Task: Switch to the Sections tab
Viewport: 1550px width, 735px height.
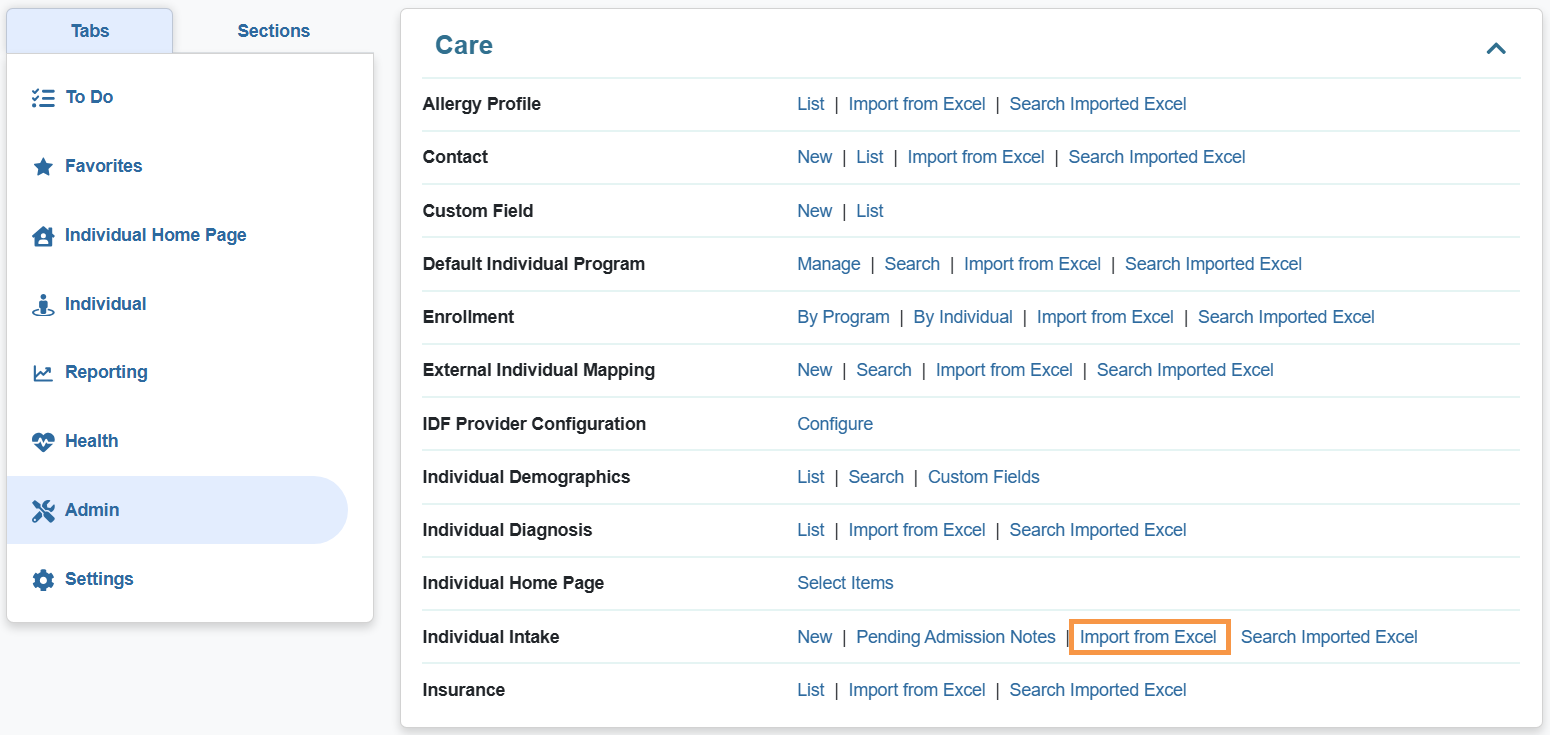Action: [x=273, y=31]
